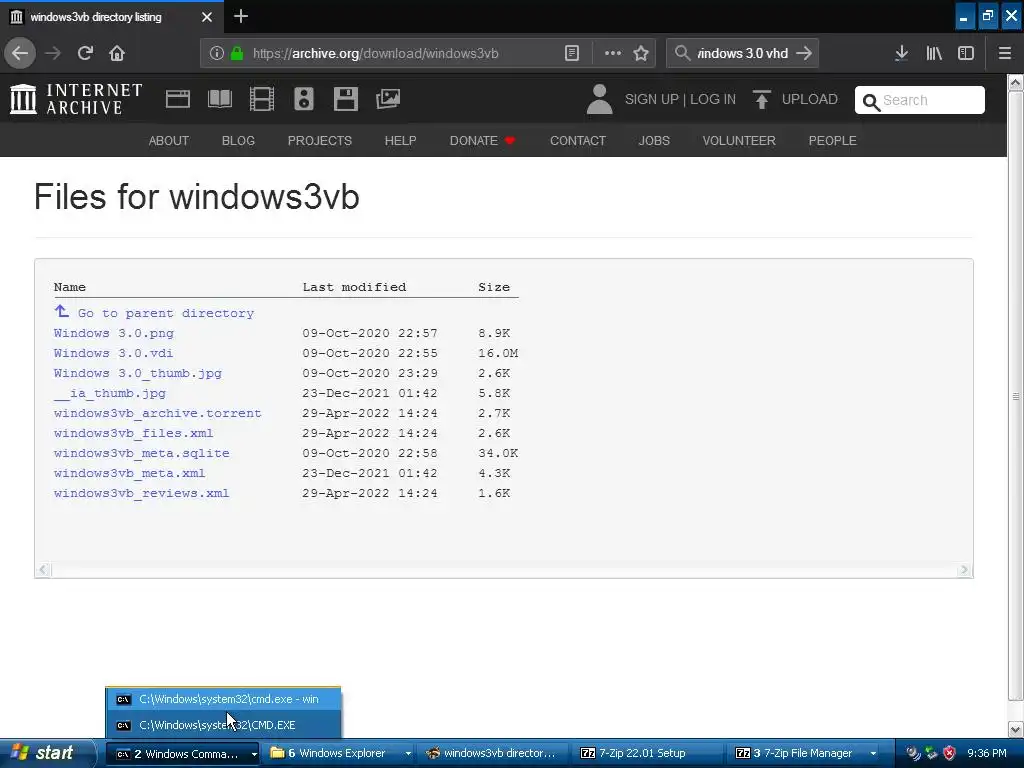This screenshot has width=1024, height=768.
Task: Go back with the browser back arrow
Action: click(x=20, y=53)
